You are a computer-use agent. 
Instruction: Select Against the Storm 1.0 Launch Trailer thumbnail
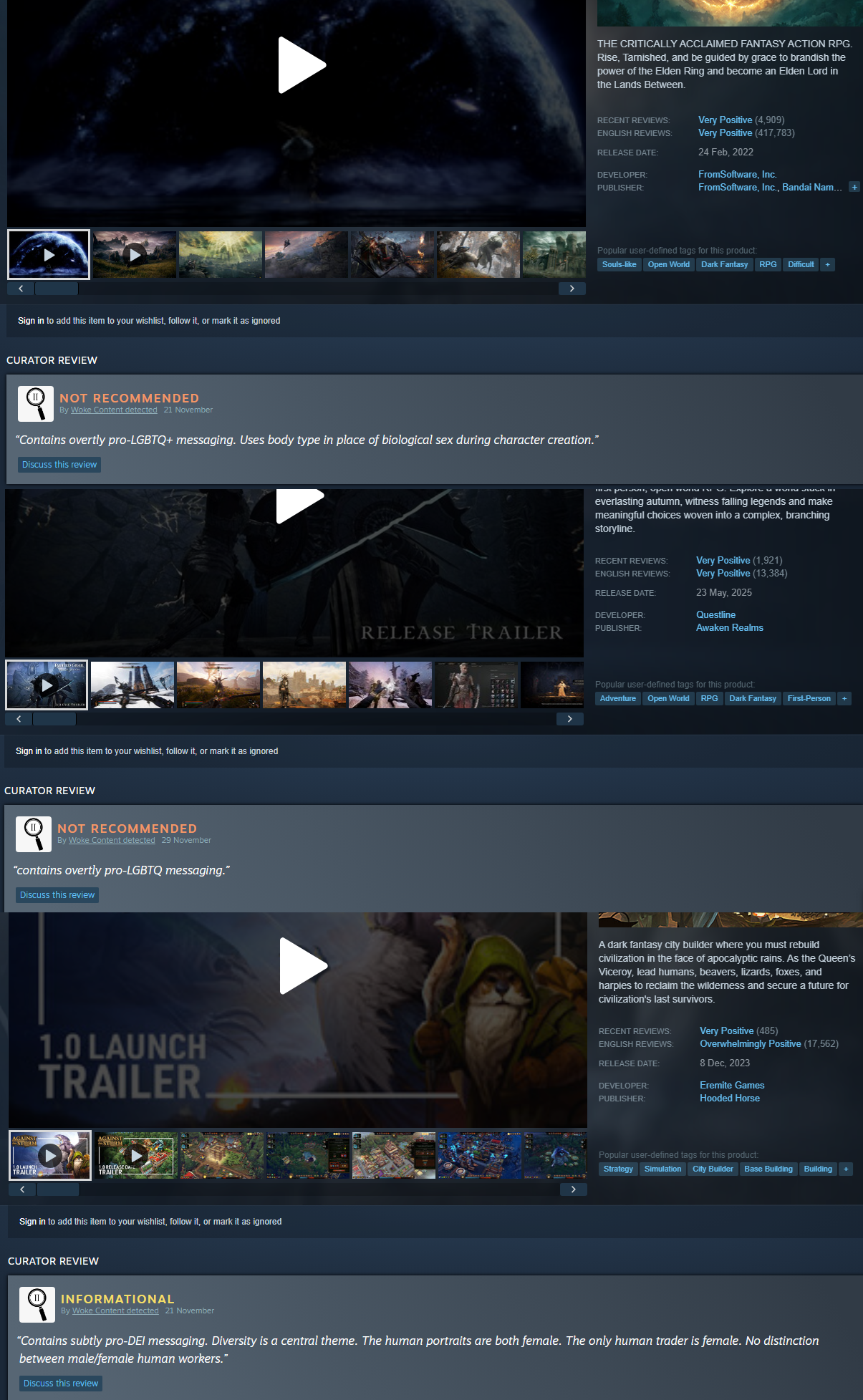pos(50,1155)
